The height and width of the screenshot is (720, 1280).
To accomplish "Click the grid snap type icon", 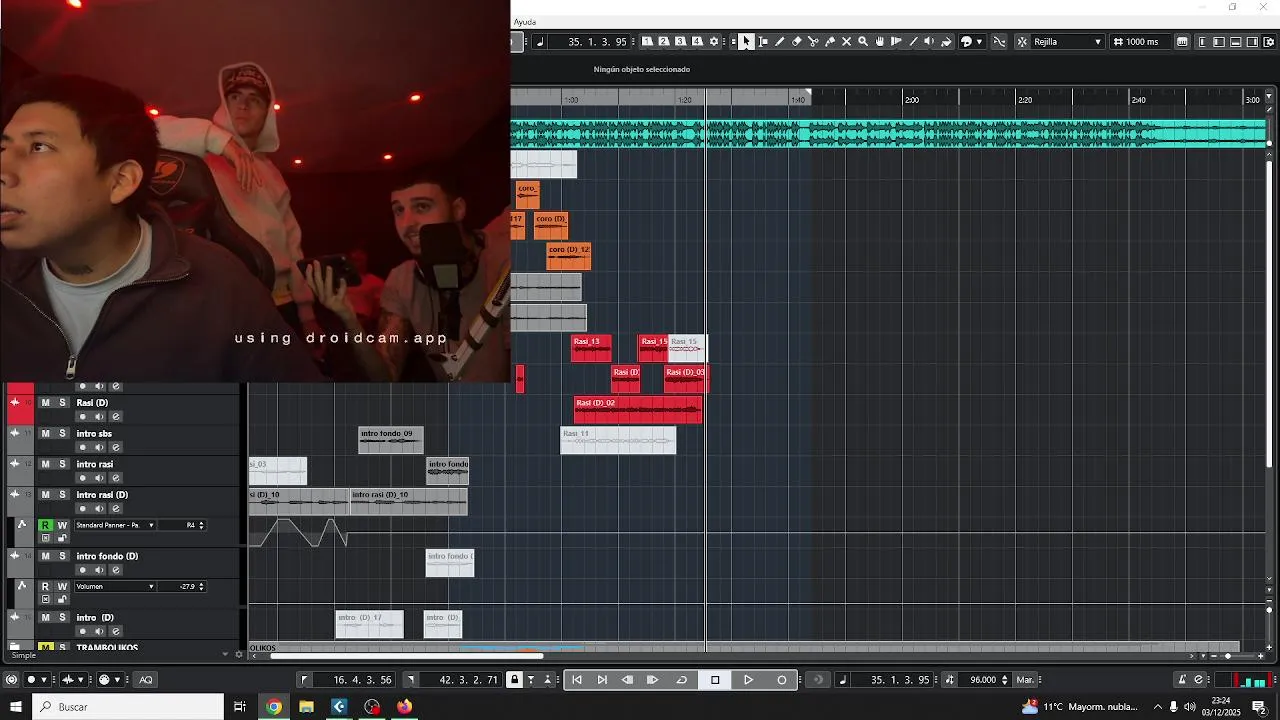I will [1022, 41].
